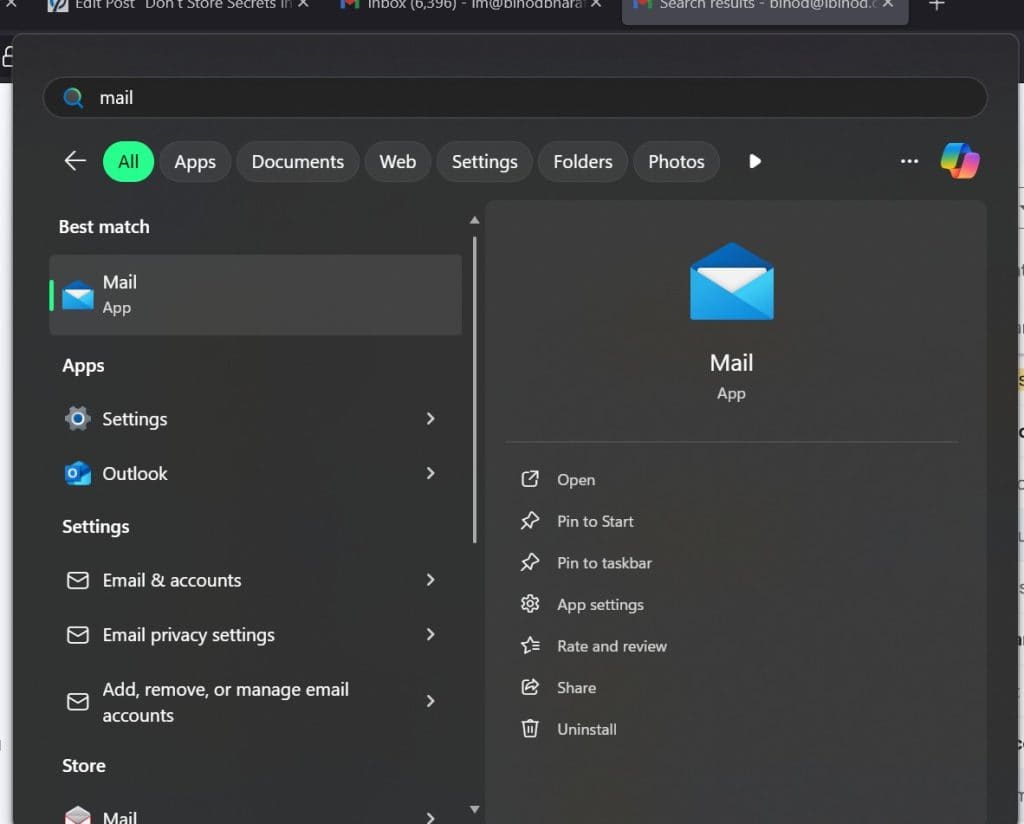The height and width of the screenshot is (824, 1024).
Task: Select the Documents filter tab
Action: (x=297, y=162)
